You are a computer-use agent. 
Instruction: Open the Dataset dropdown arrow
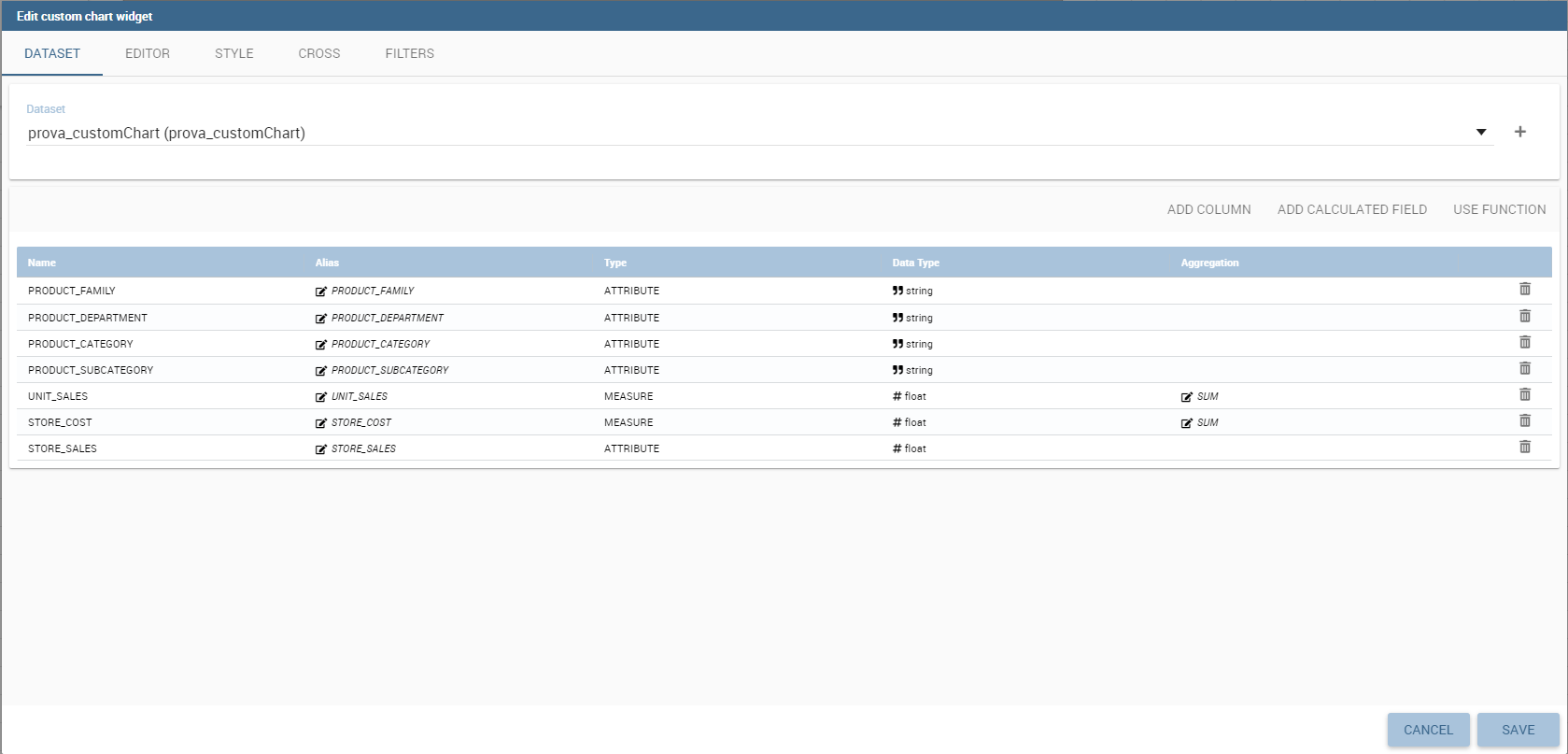(1481, 132)
